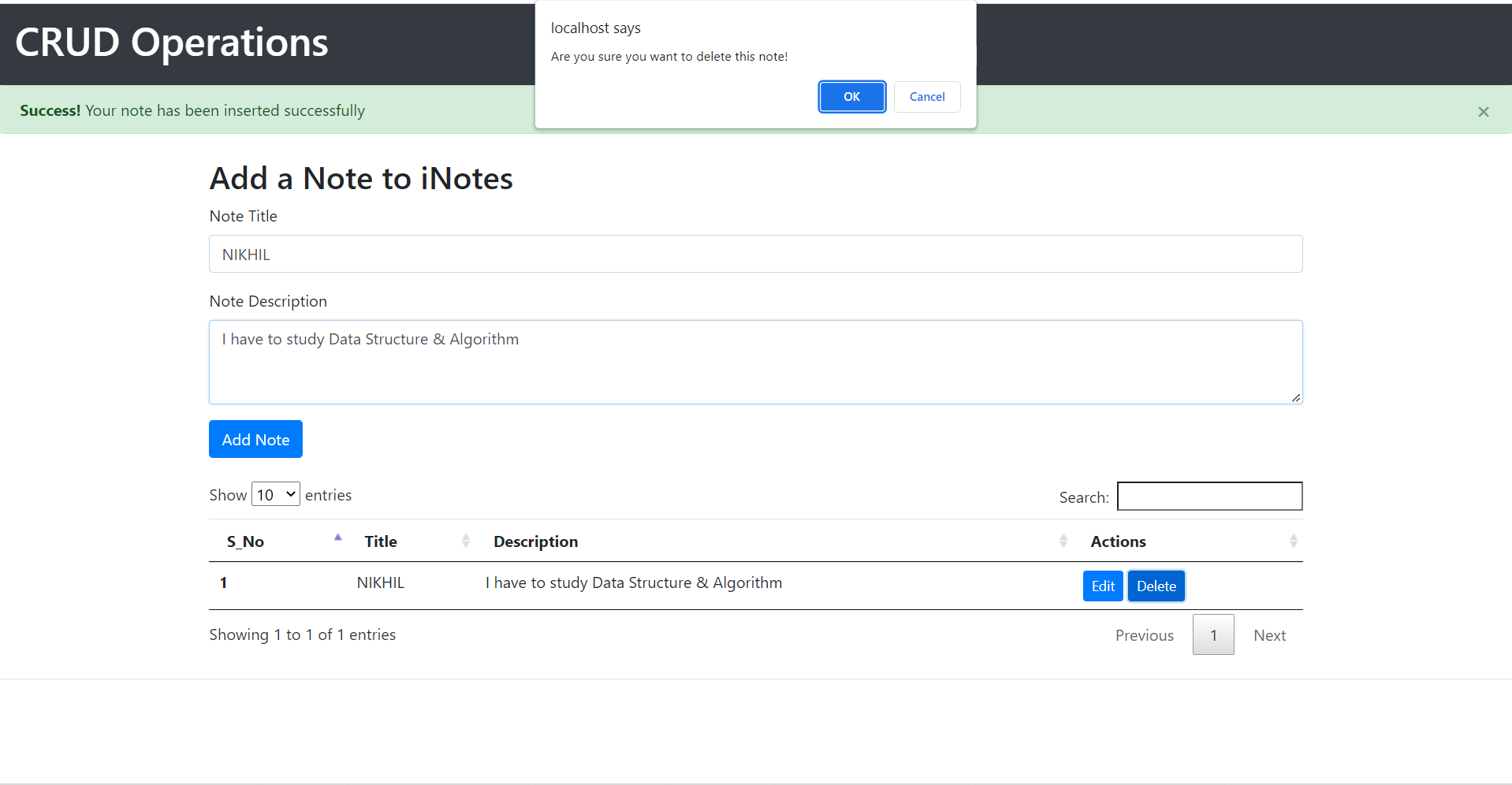Click the 'Note Title' label
The height and width of the screenshot is (785, 1512).
point(244,217)
